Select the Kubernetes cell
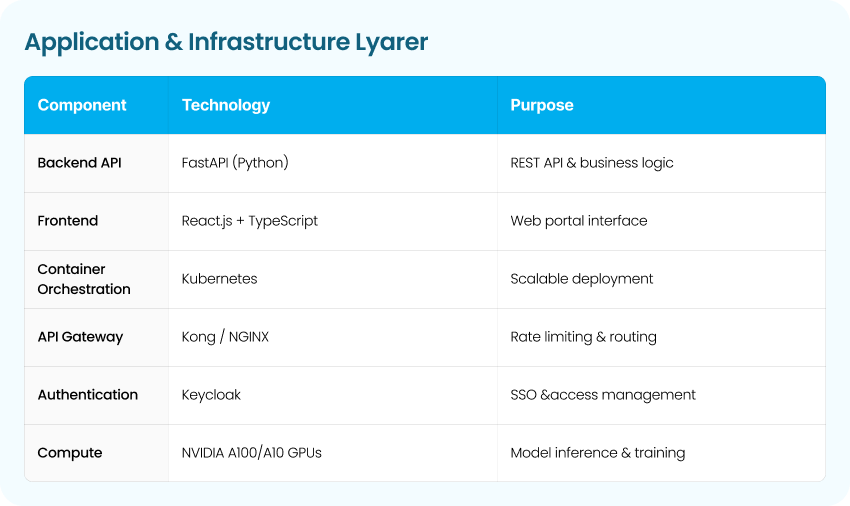 pyautogui.click(x=220, y=279)
